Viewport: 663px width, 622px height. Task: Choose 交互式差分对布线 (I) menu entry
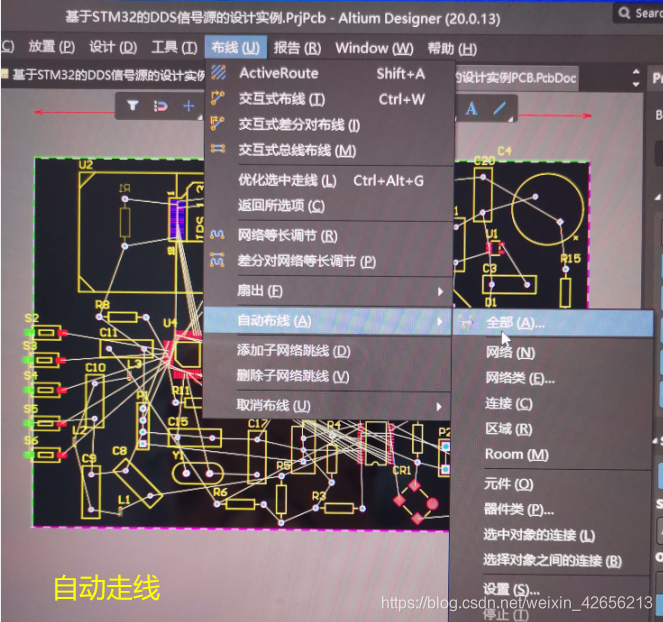coord(330,124)
